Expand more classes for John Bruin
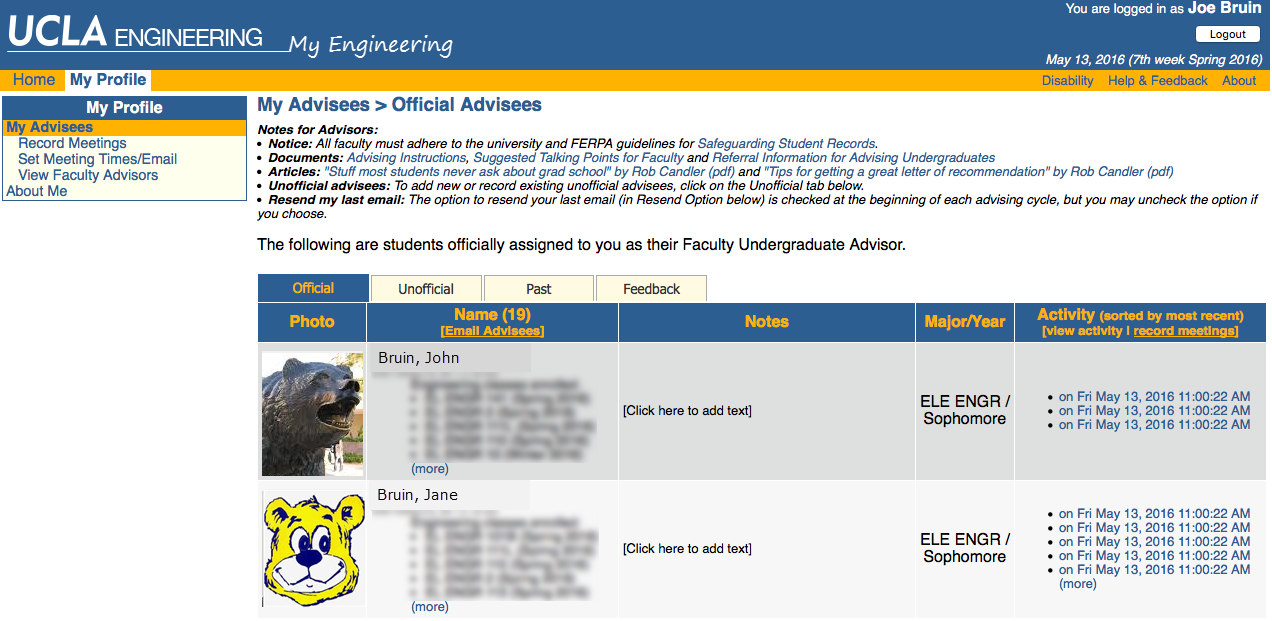Image resolution: width=1272 pixels, height=621 pixels. click(x=430, y=469)
